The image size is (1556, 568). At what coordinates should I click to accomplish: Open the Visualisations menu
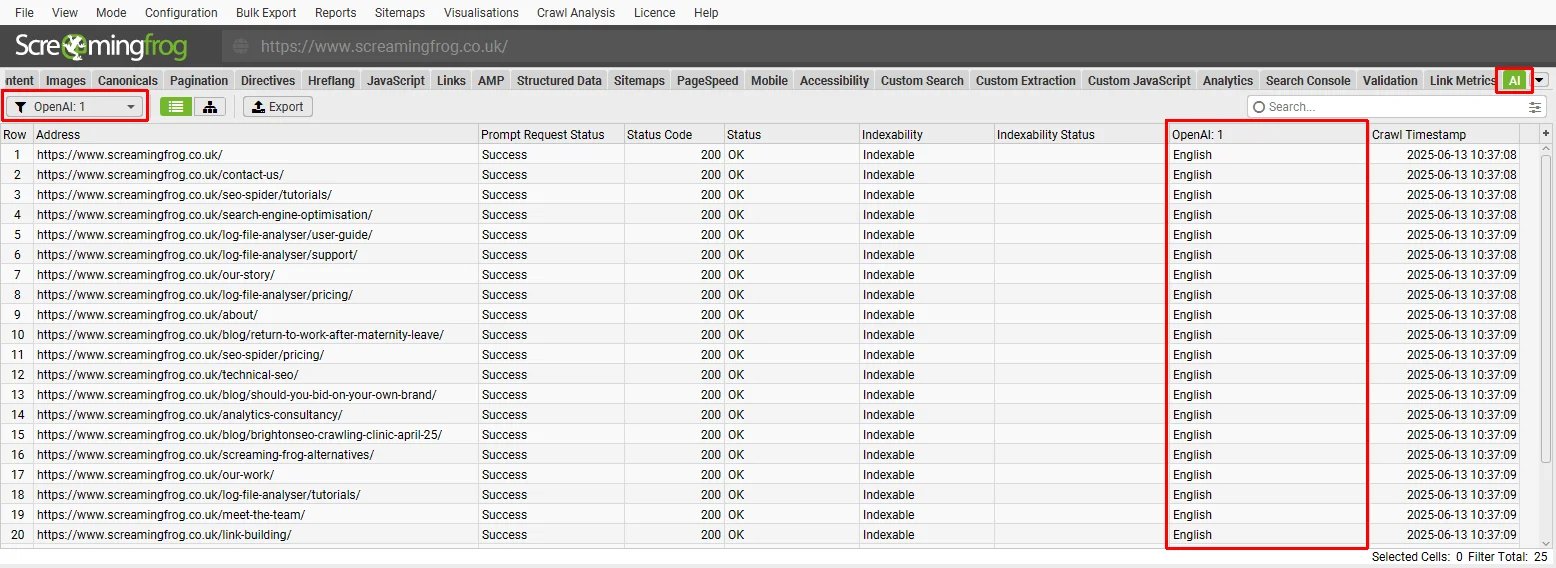point(481,13)
